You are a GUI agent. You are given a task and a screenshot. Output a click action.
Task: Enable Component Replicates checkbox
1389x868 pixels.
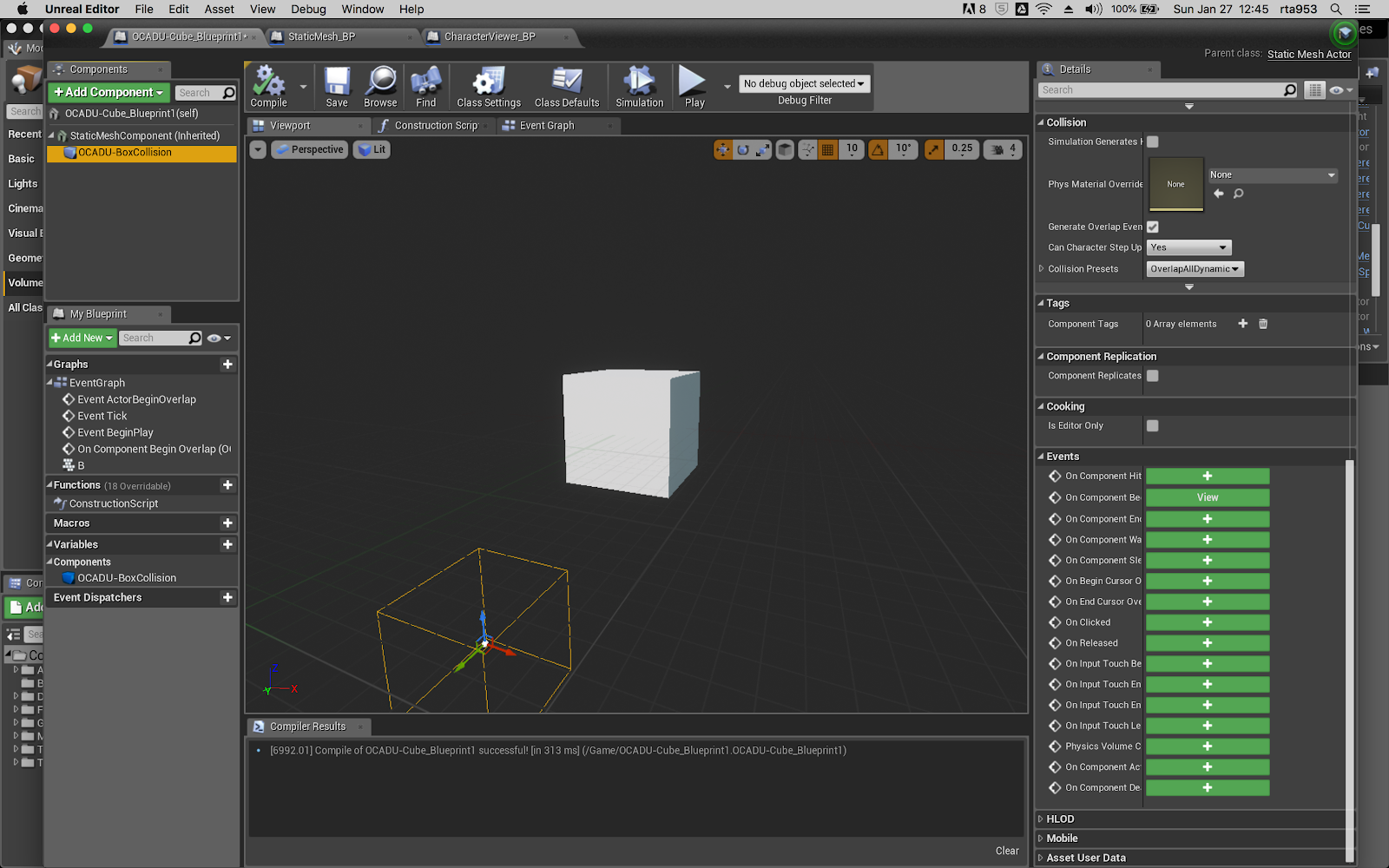tap(1153, 376)
